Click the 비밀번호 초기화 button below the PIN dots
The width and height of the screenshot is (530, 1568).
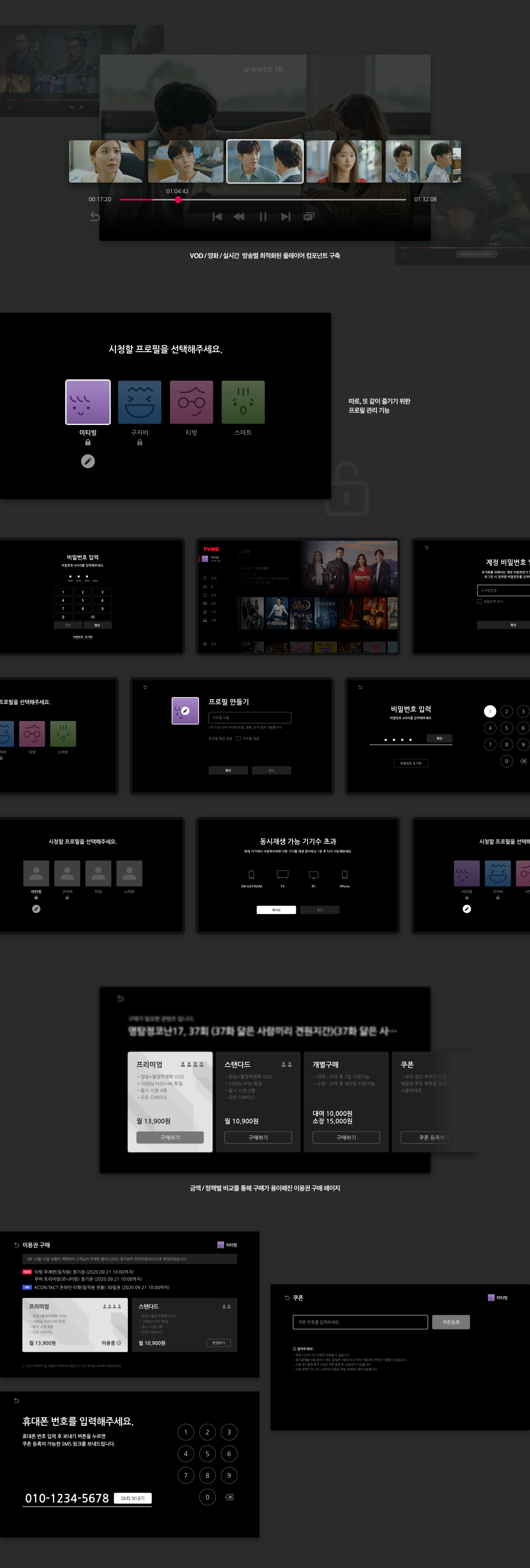tap(411, 763)
